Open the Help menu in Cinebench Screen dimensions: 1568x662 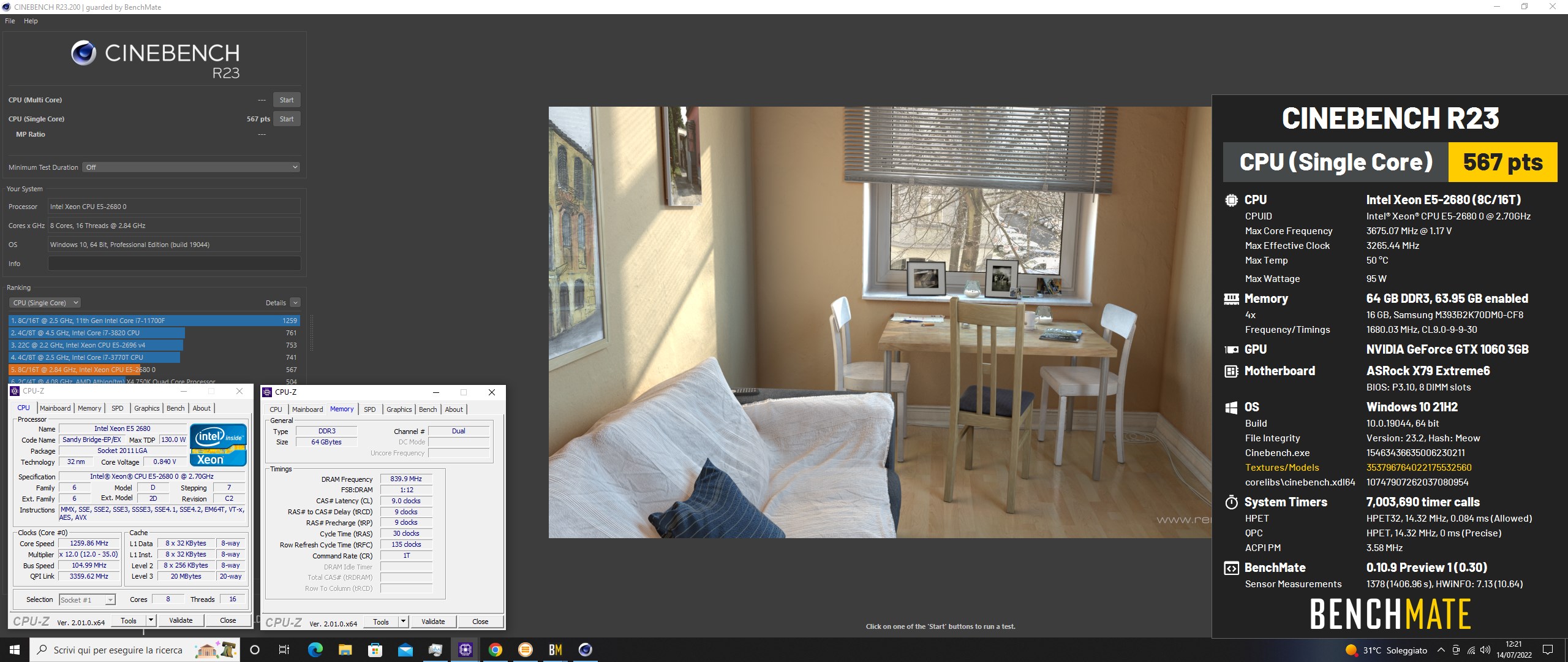point(31,21)
